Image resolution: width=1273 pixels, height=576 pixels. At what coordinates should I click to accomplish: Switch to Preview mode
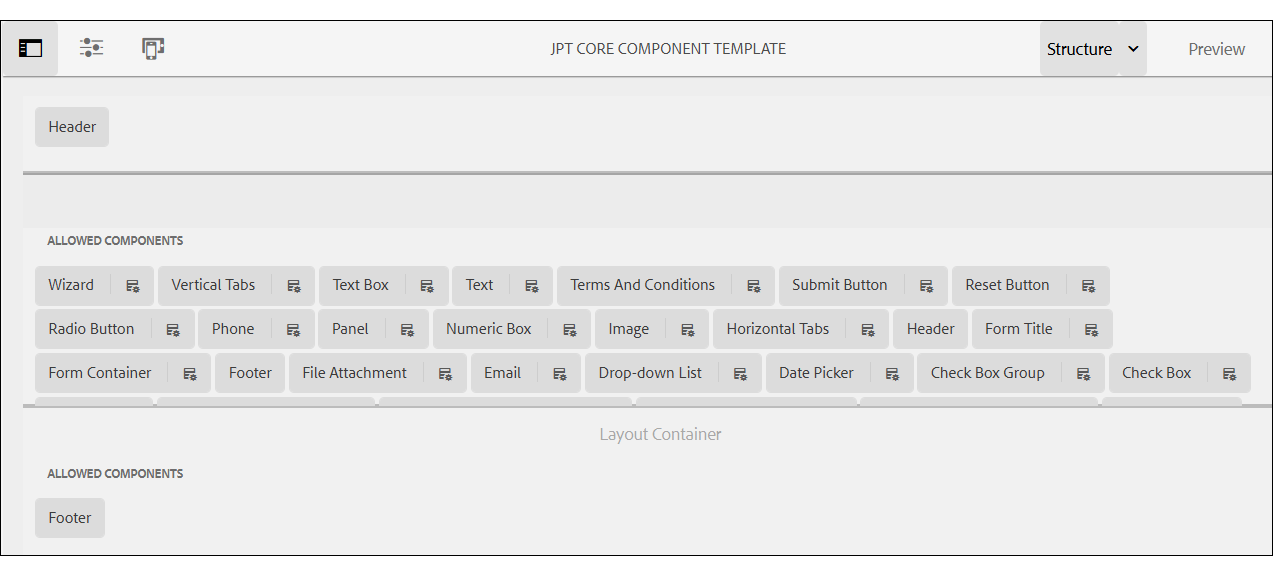(x=1216, y=47)
